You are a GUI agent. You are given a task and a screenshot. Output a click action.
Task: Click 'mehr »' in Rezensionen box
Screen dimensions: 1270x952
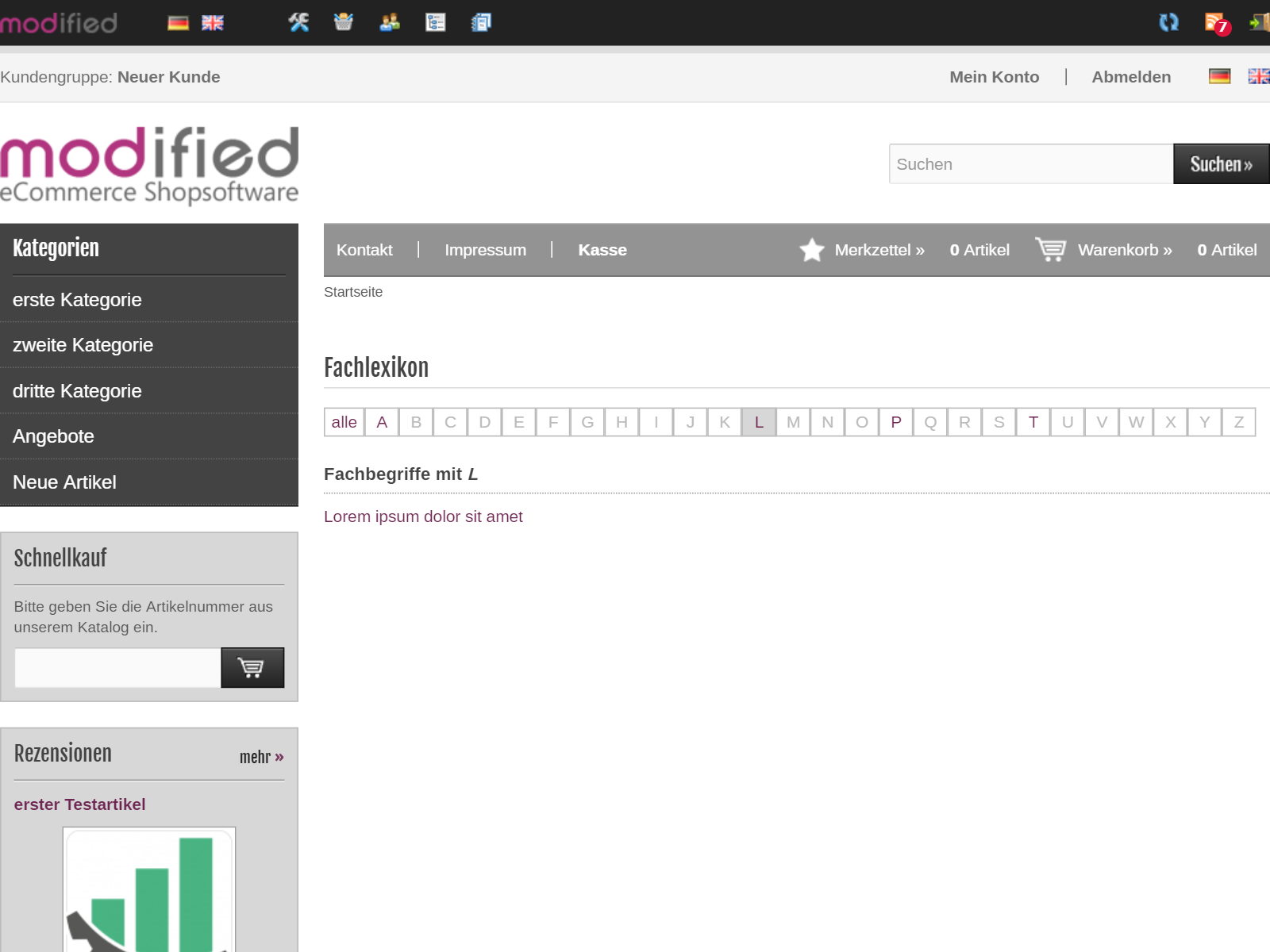pos(261,757)
